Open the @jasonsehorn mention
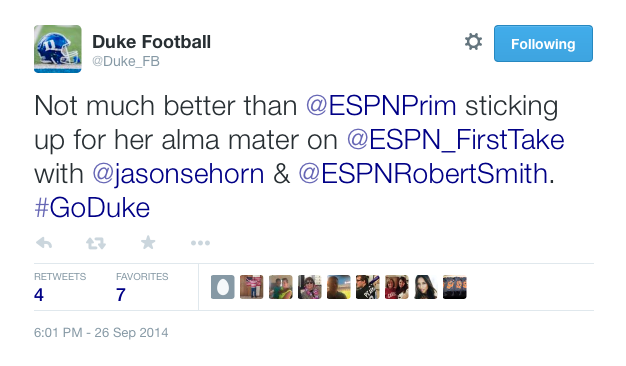The image size is (626, 366). 178,174
